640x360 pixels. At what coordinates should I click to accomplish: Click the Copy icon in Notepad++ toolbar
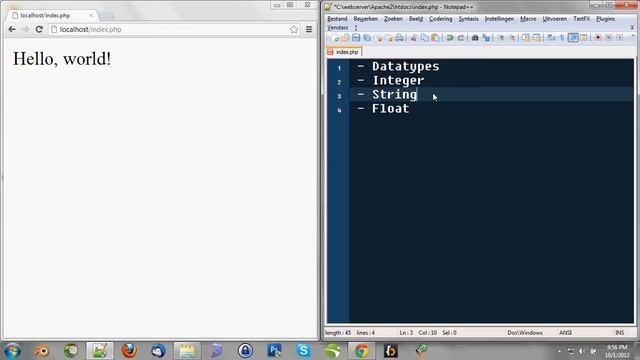click(x=424, y=38)
